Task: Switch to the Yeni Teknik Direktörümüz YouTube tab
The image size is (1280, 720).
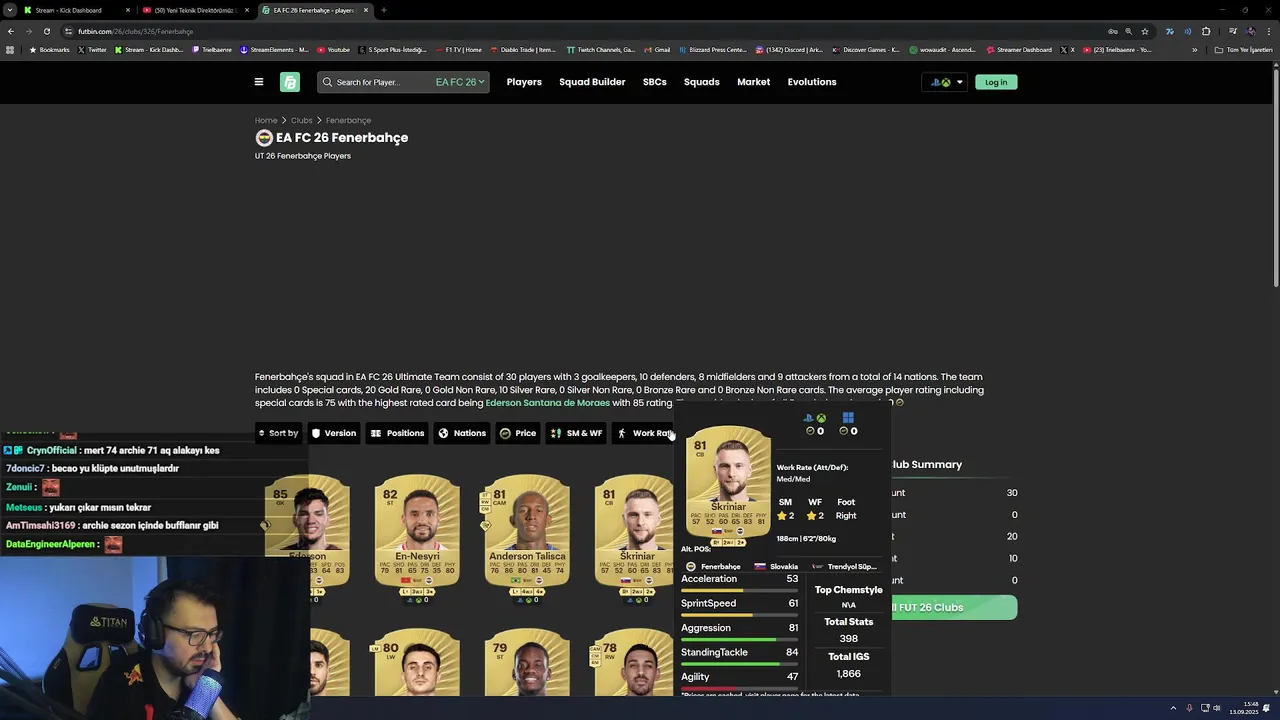Action: (x=194, y=10)
